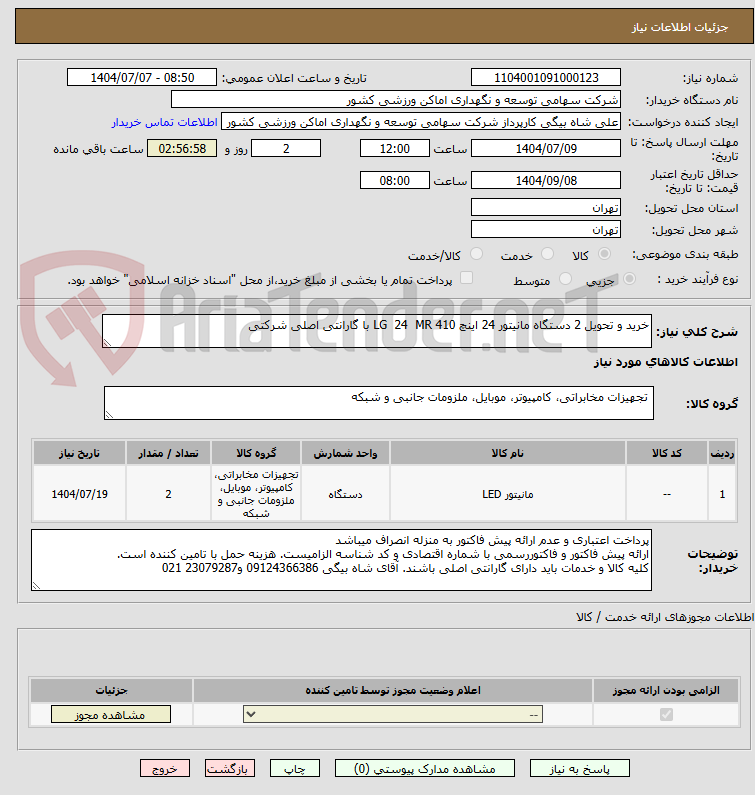Screen dimensions: 755x795
Task: Click the ردیف column header
Action: pos(722,453)
